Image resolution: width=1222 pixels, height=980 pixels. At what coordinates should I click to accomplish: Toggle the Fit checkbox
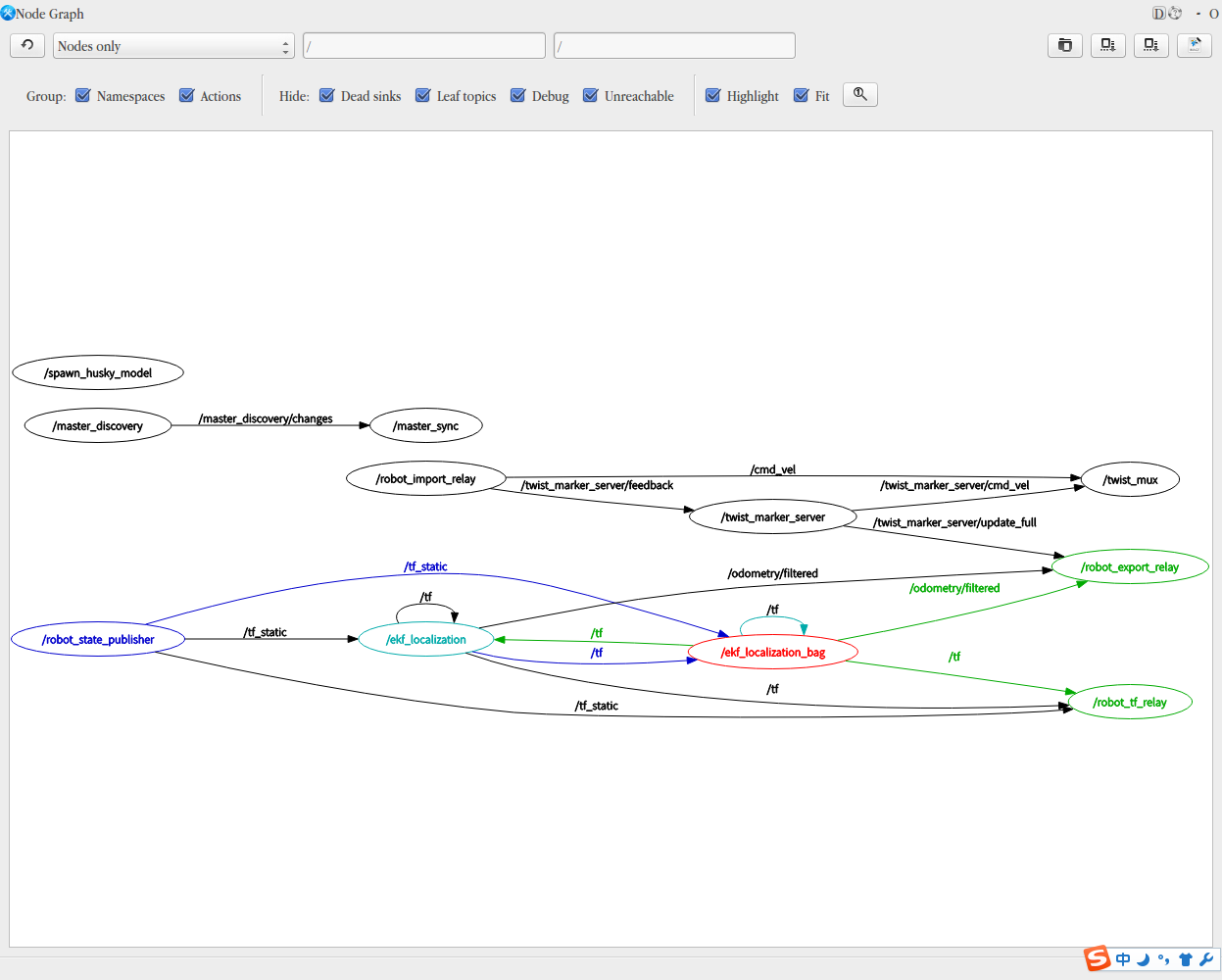pyautogui.click(x=802, y=95)
